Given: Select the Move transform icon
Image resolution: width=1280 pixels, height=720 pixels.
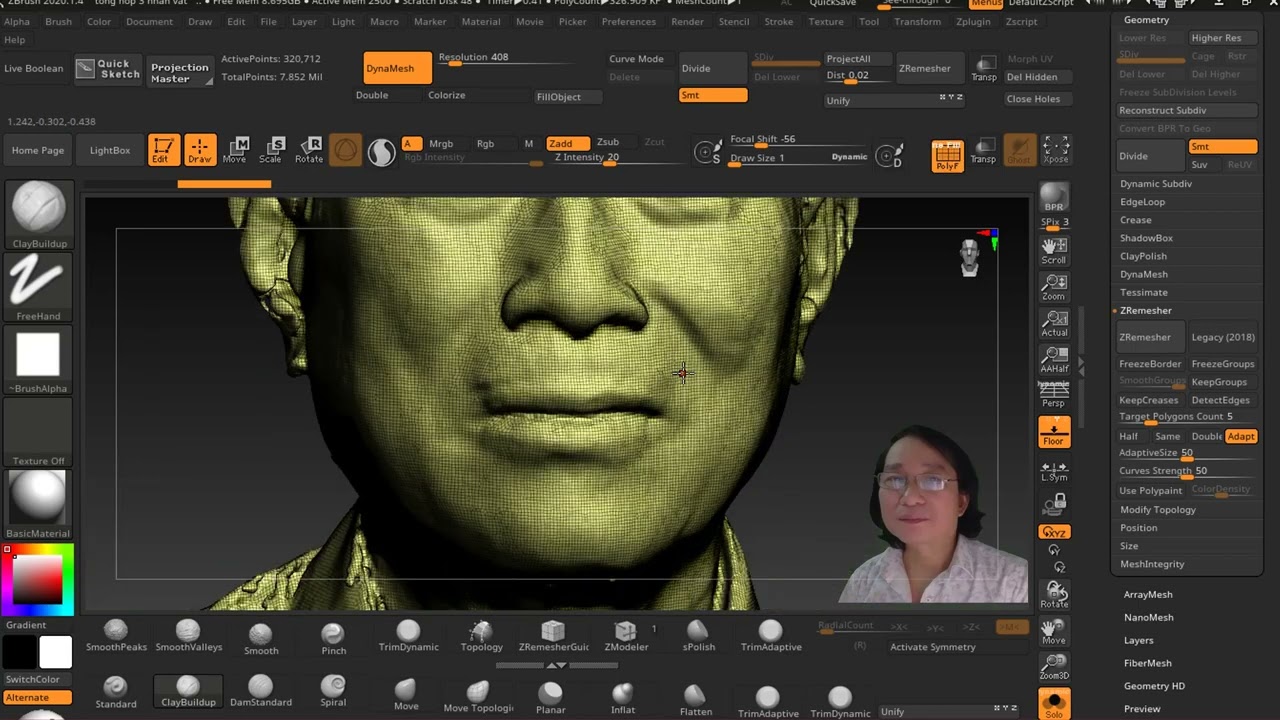Looking at the screenshot, I should tap(236, 150).
